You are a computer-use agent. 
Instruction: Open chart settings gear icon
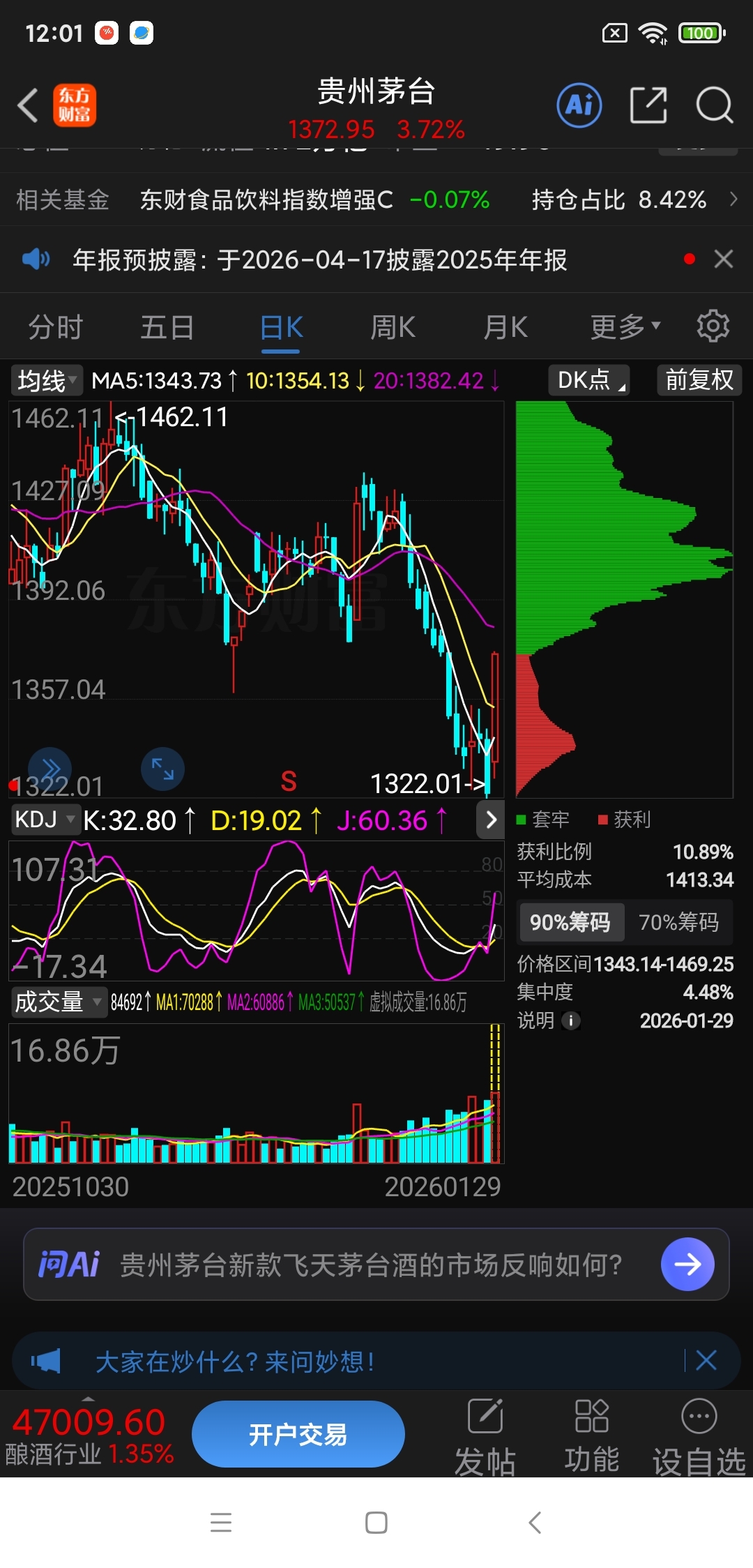click(713, 326)
